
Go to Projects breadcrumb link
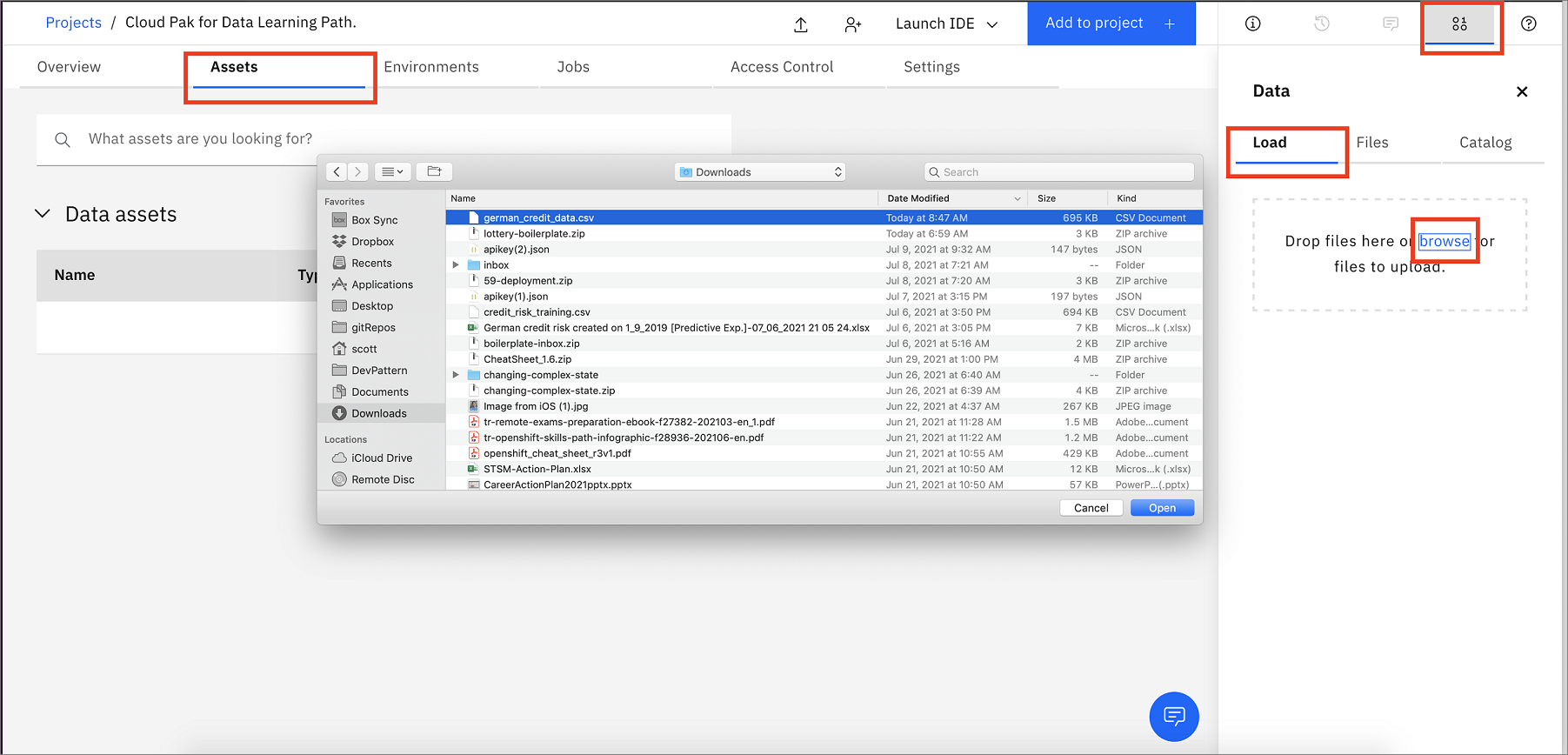73,23
